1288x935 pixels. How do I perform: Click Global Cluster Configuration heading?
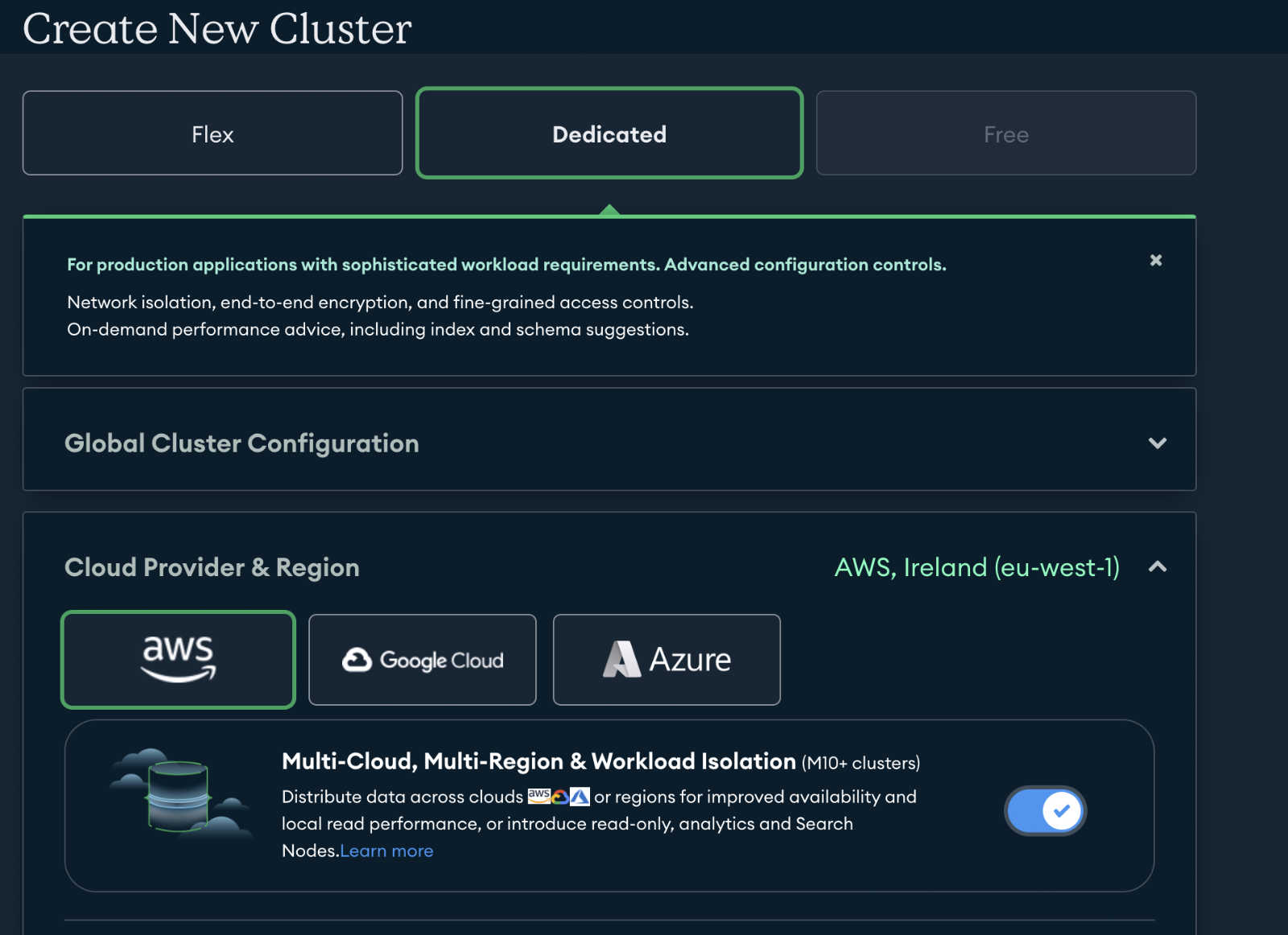coord(242,443)
